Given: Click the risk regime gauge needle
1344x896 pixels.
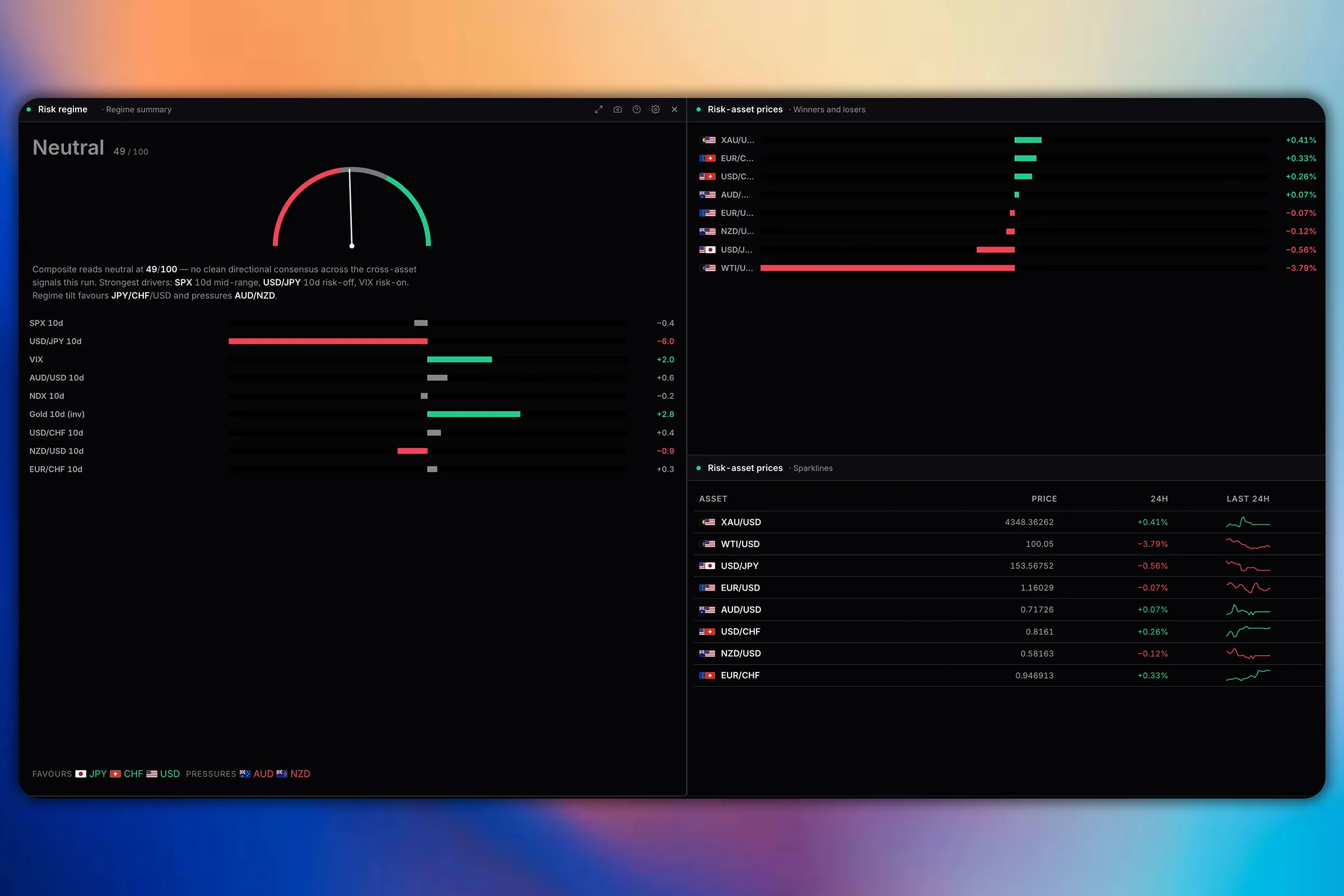Looking at the screenshot, I should (351, 208).
